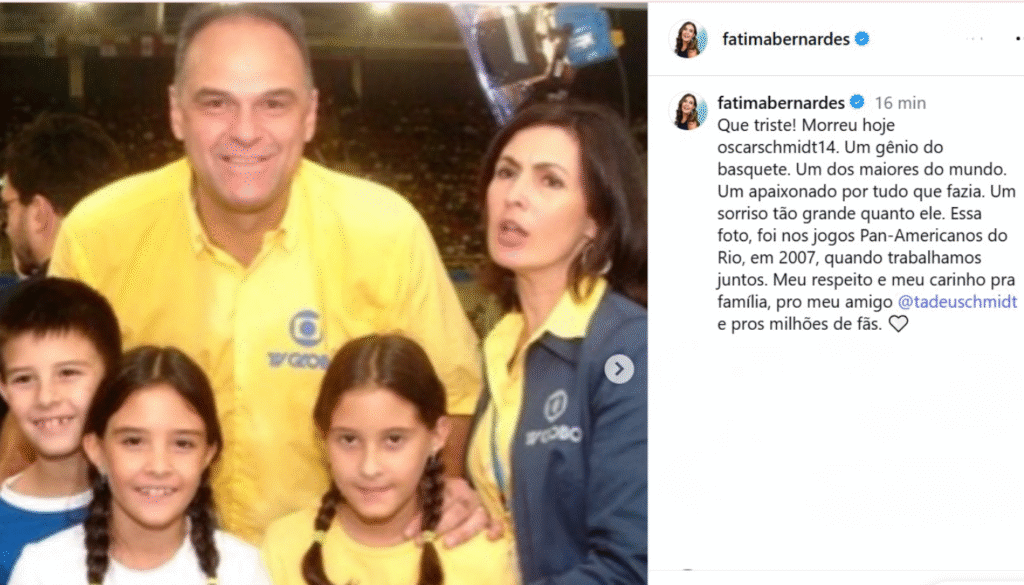Click verified badge next to caption username
1024x585 pixels.
(857, 103)
